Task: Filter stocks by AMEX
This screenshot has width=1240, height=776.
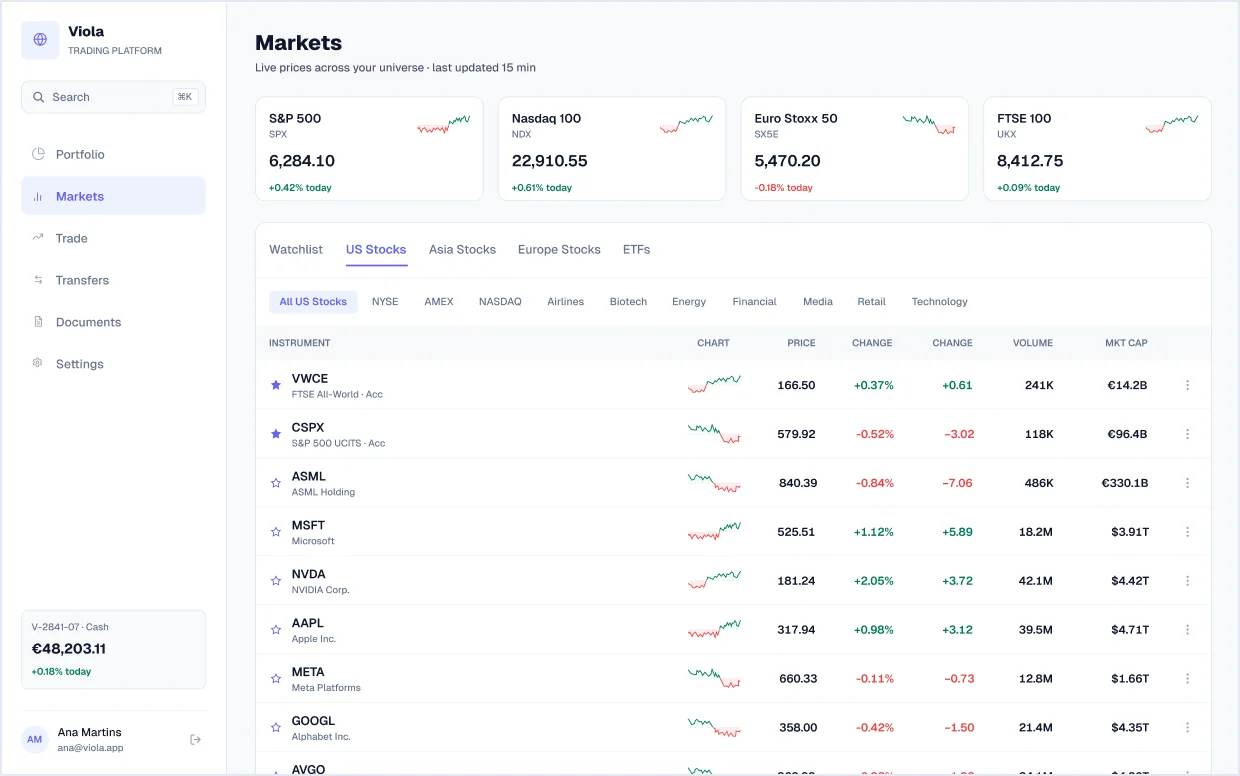Action: point(439,301)
